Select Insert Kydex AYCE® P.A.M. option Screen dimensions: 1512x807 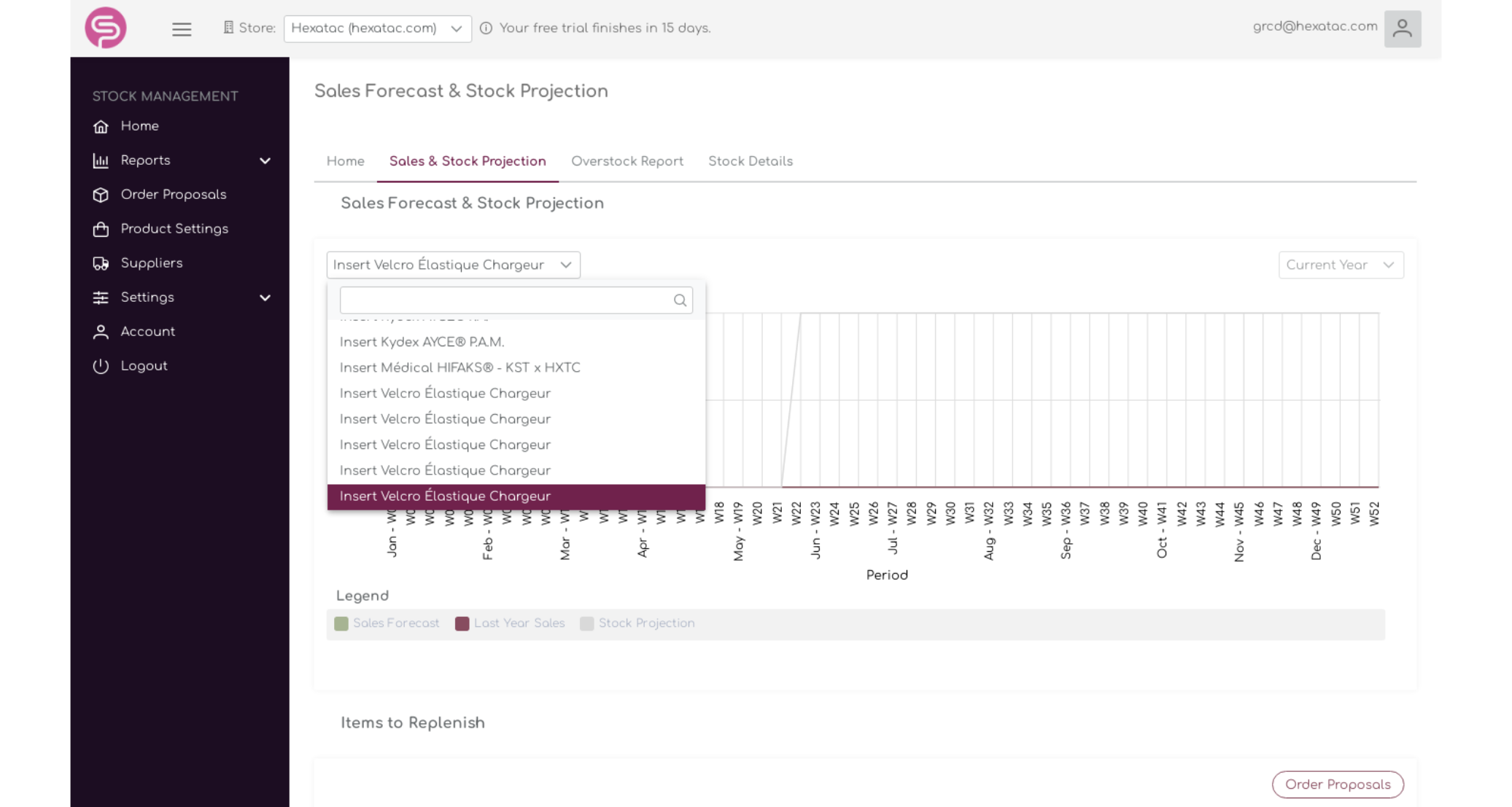point(516,342)
